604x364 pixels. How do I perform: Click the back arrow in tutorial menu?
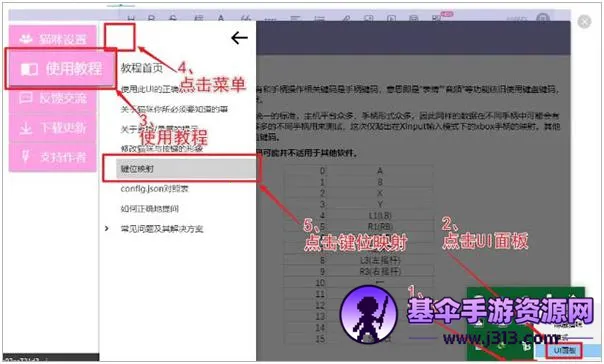pyautogui.click(x=239, y=38)
